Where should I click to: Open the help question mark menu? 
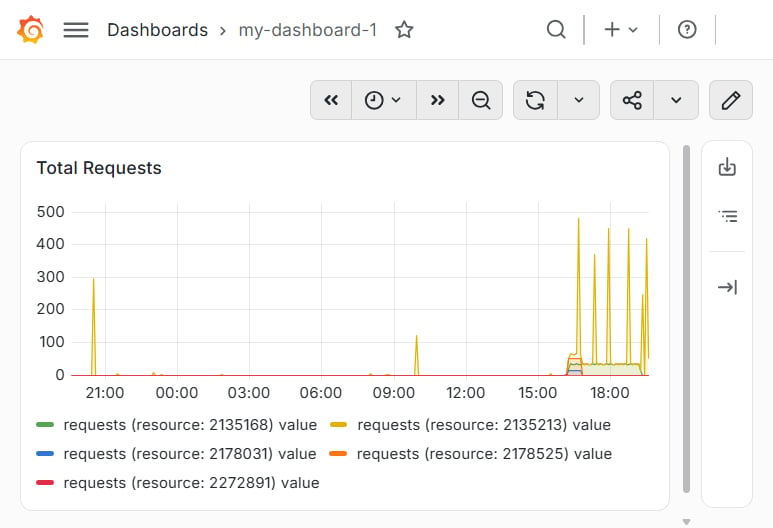click(687, 30)
